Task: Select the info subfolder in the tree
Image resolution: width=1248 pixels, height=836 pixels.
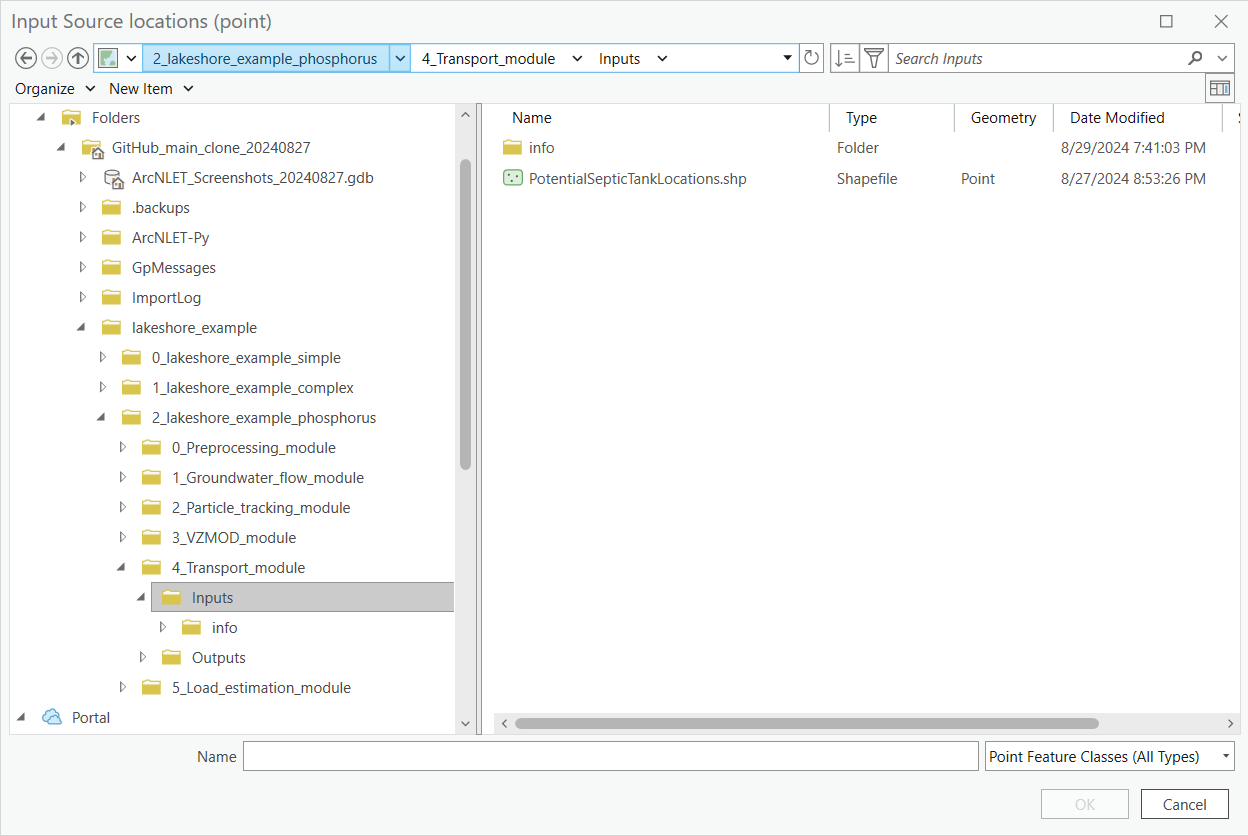Action: coord(224,628)
